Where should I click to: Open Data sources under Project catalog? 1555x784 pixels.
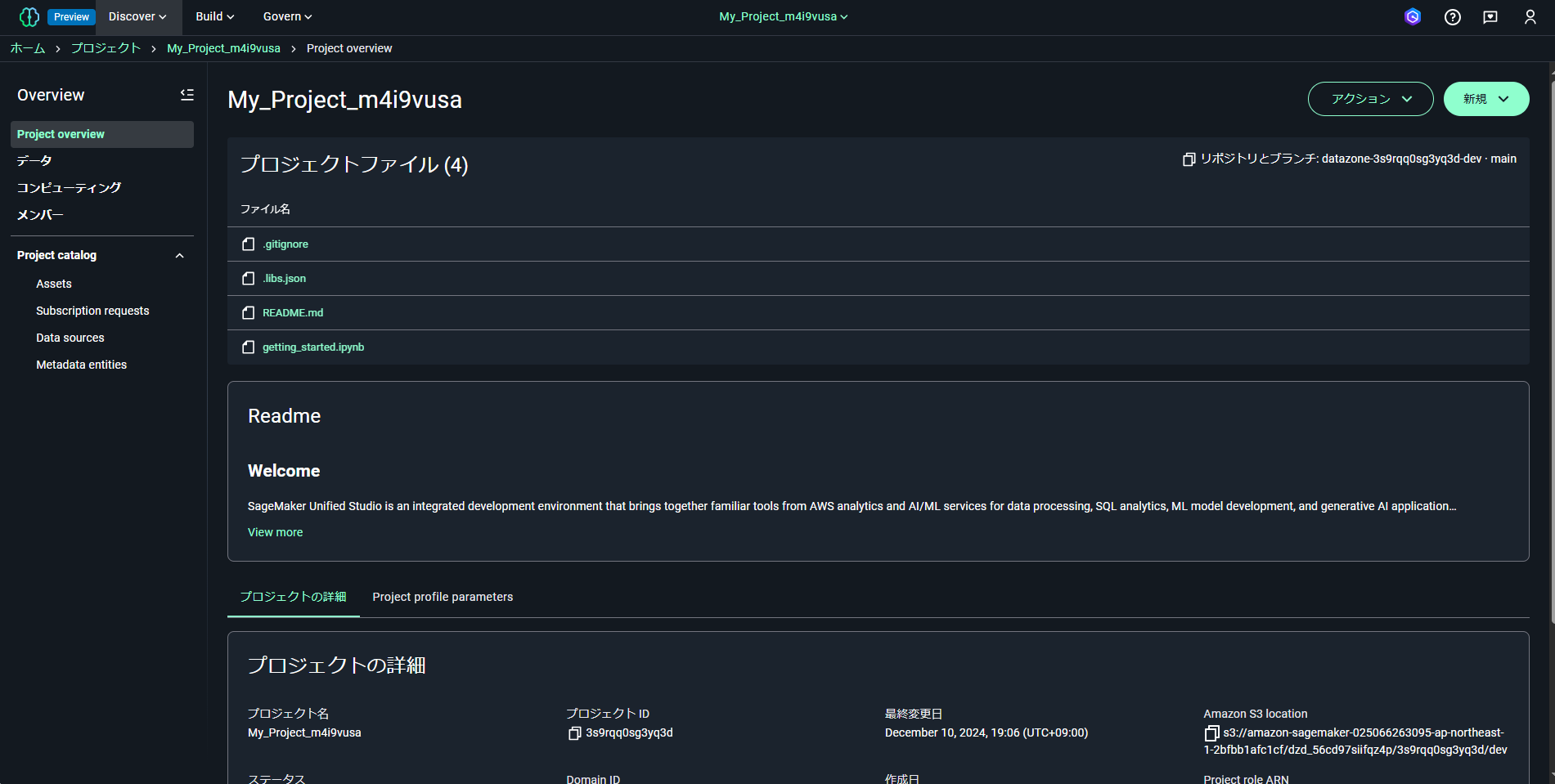(x=70, y=338)
